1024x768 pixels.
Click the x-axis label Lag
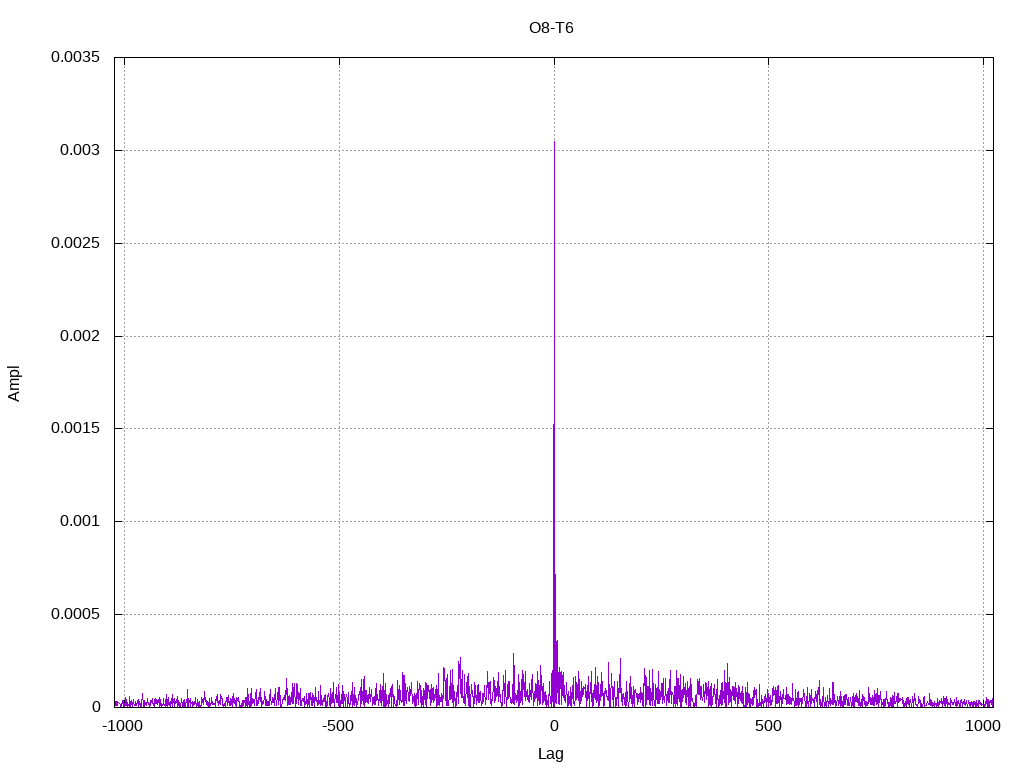click(551, 754)
